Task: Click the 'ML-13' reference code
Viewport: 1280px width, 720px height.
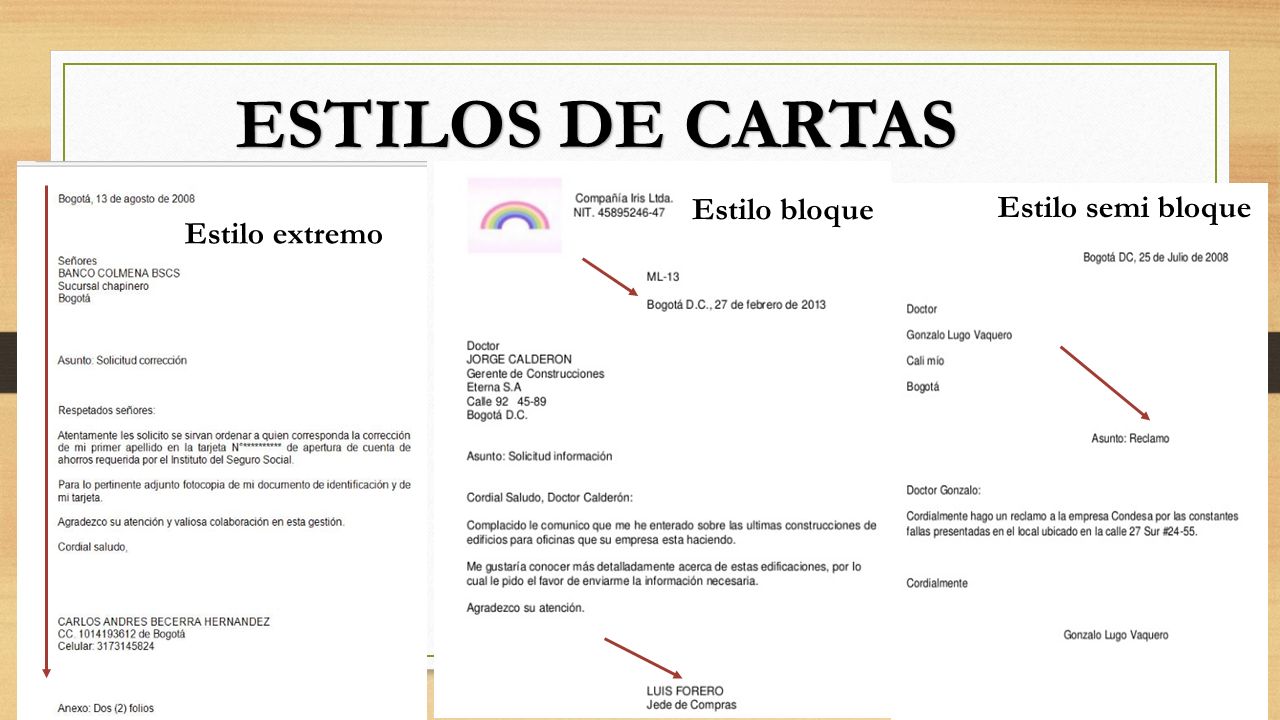Action: coord(663,277)
